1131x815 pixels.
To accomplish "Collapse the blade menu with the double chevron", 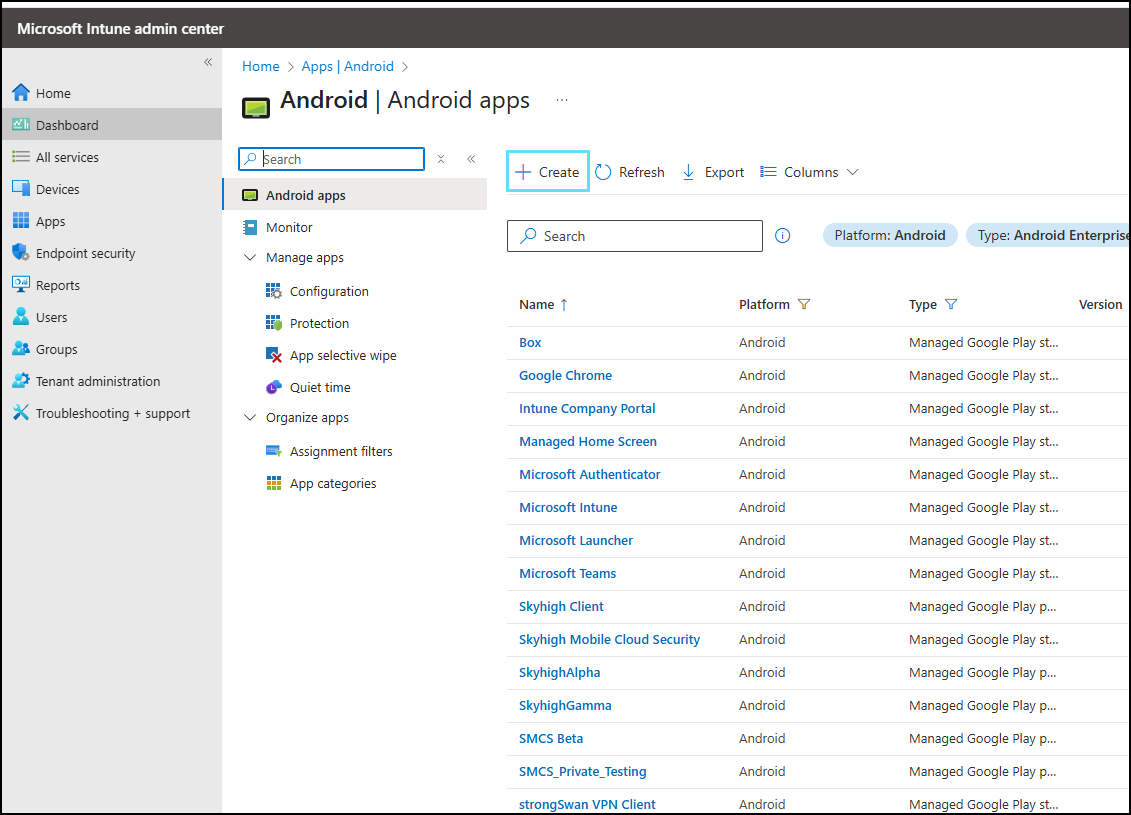I will pyautogui.click(x=471, y=159).
